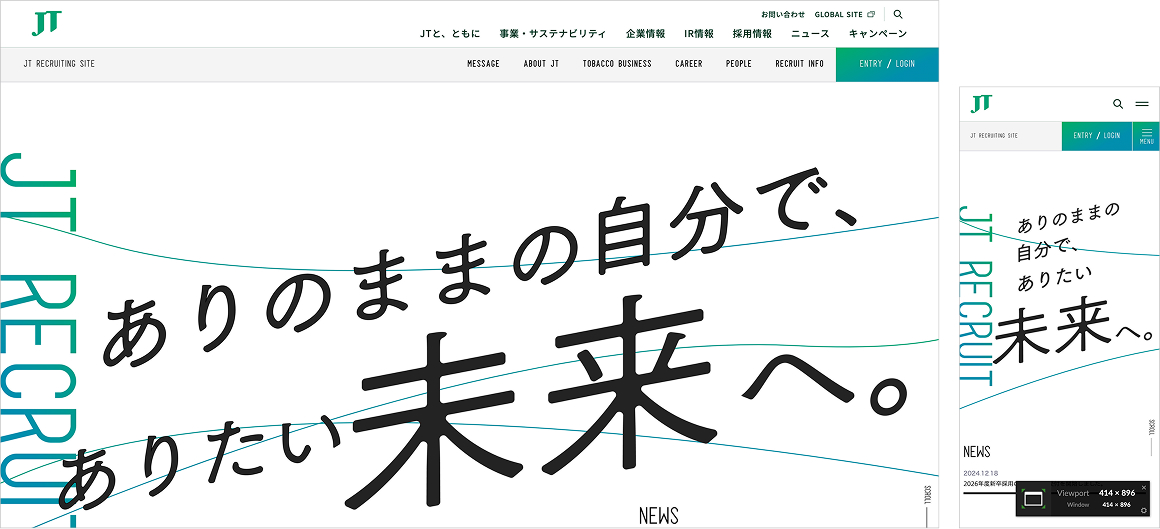
Task: Open 採用情報 menu item
Action: (752, 33)
